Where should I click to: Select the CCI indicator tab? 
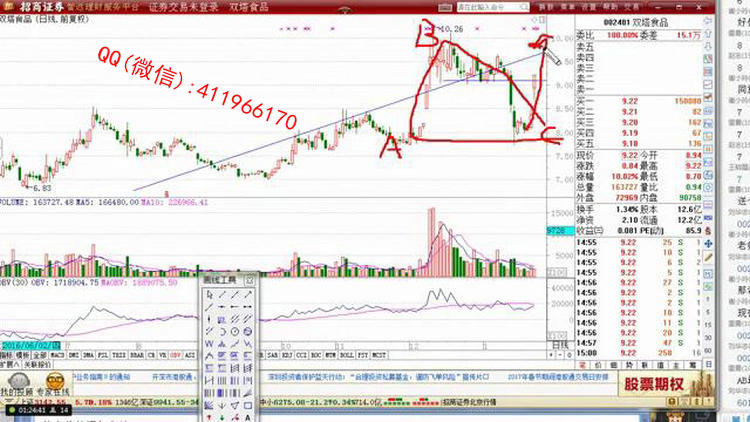301,355
